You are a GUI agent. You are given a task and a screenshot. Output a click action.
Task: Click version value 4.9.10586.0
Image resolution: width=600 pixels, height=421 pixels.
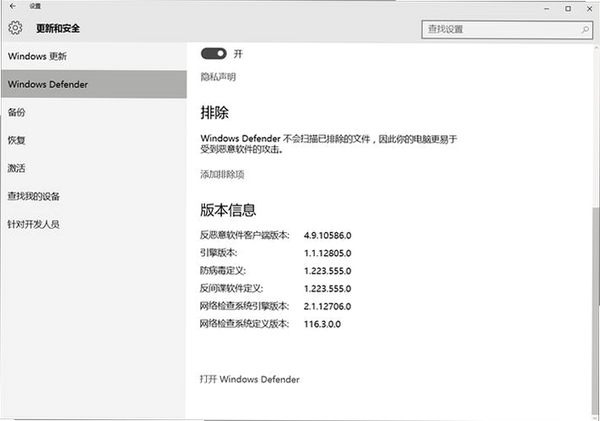point(328,235)
